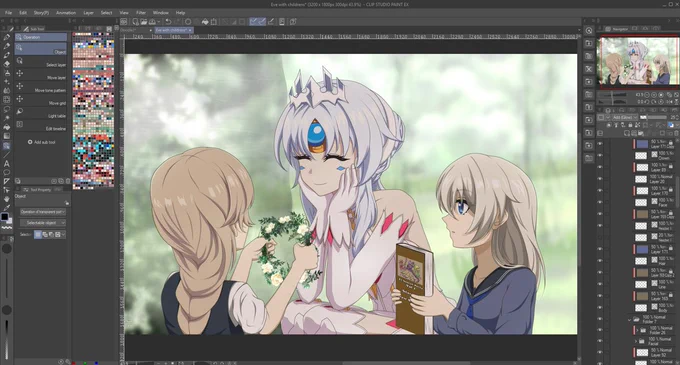Viewport: 680px width, 365px height.
Task: Click the New document icon in command bar
Action: tap(135, 22)
